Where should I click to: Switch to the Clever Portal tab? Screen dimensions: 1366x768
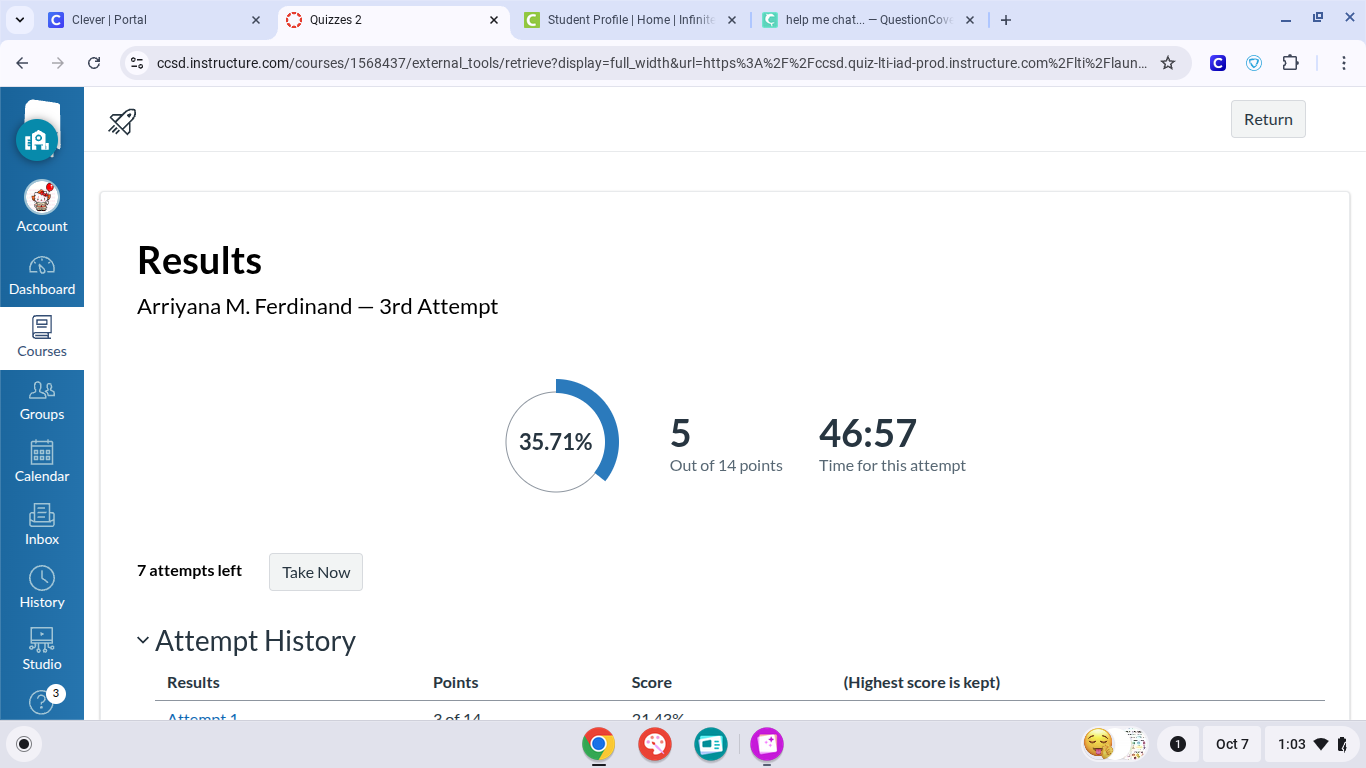[150, 20]
